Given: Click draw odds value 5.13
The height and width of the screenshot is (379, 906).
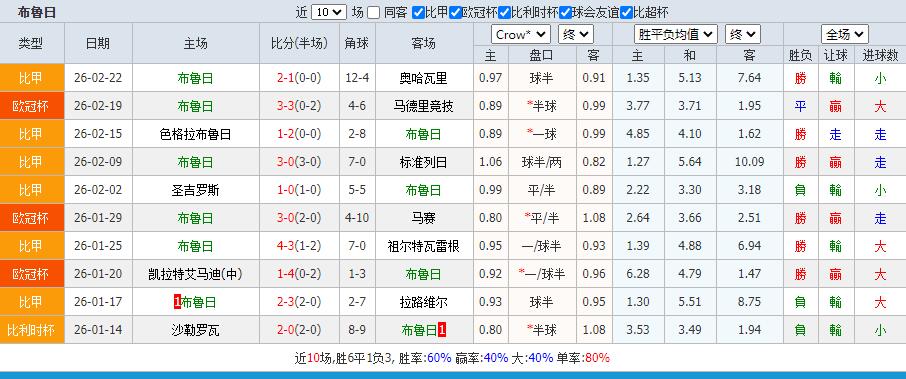Looking at the screenshot, I should [690, 78].
